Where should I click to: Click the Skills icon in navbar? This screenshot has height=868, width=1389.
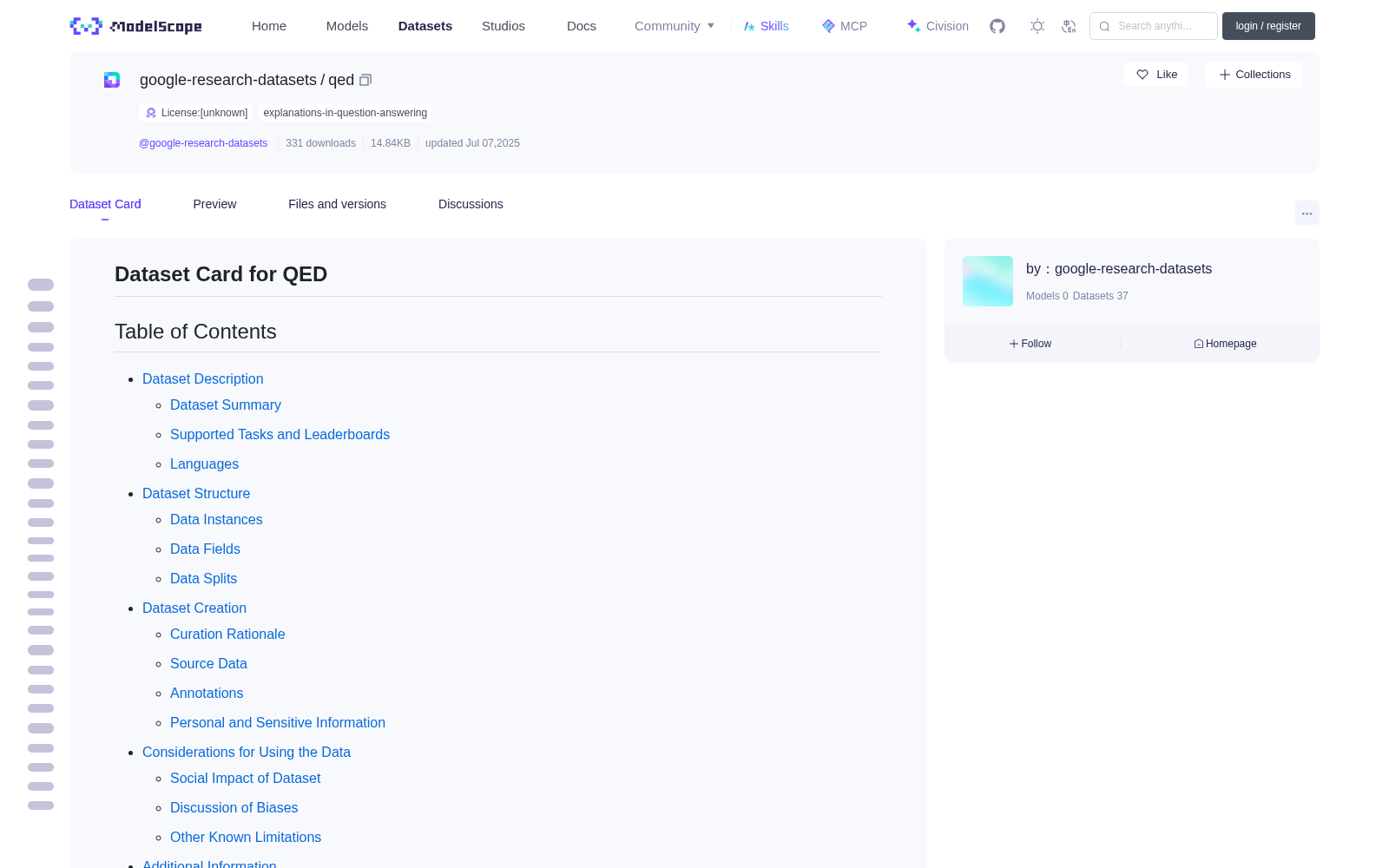point(749,26)
